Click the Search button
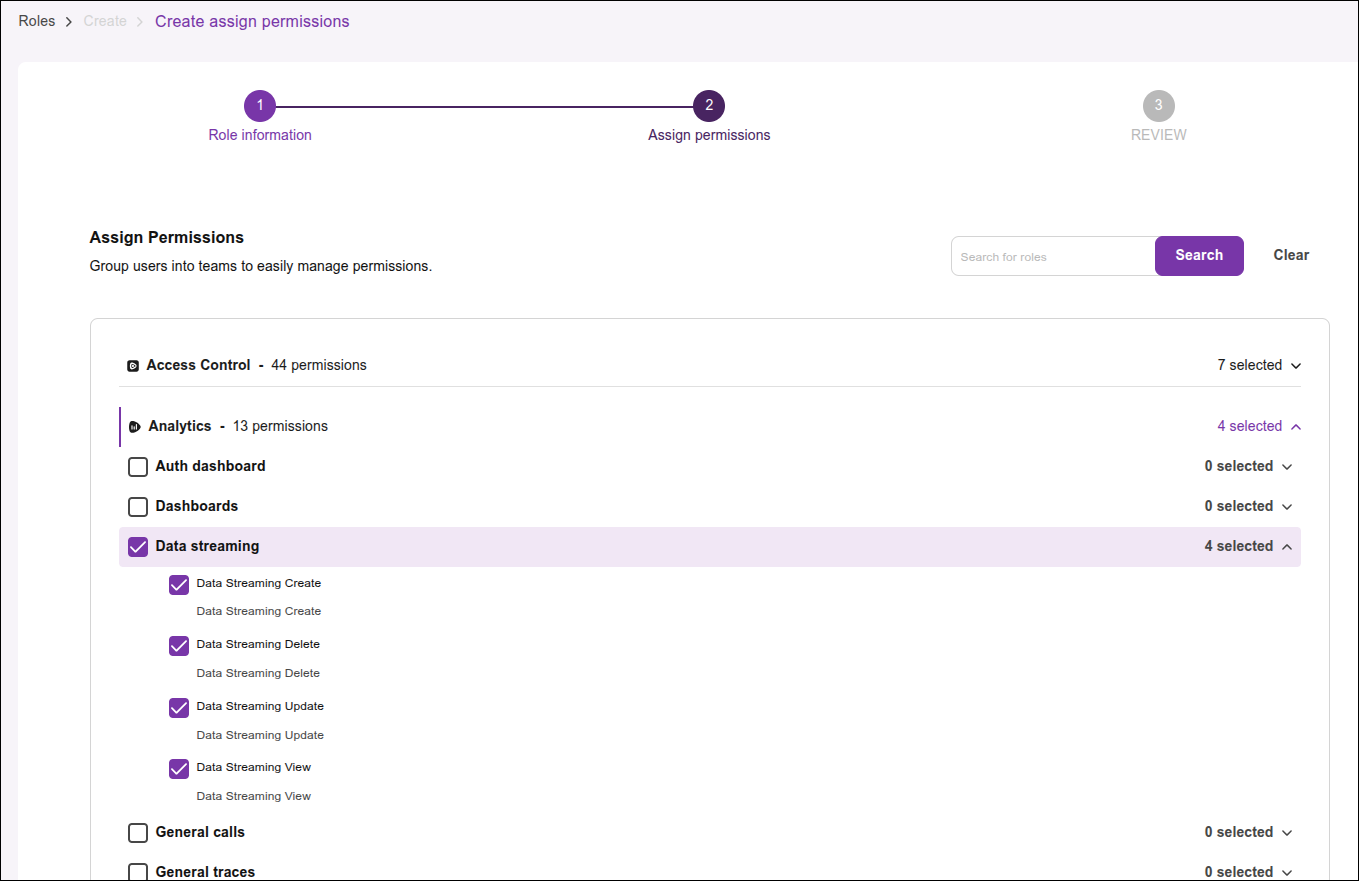The width and height of the screenshot is (1359, 881). [x=1199, y=255]
